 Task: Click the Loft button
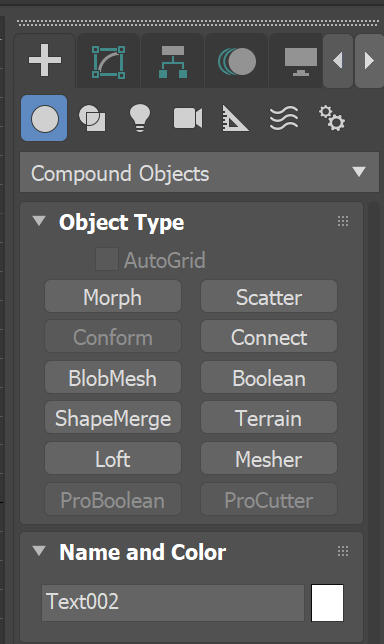(x=113, y=458)
